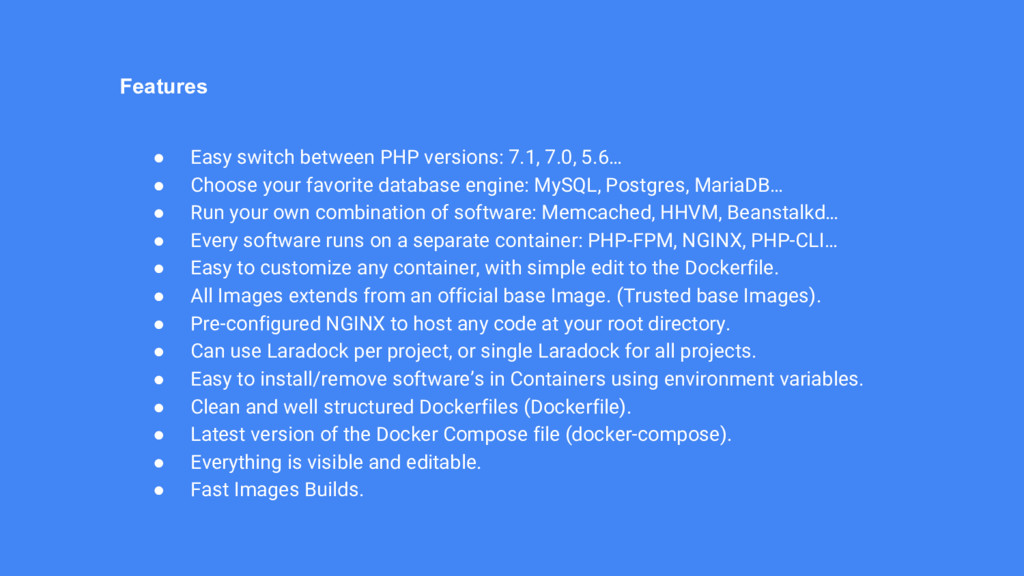Screen dimensions: 1024x576
Task: Click the bullet before the database engine line
Action: (159, 185)
